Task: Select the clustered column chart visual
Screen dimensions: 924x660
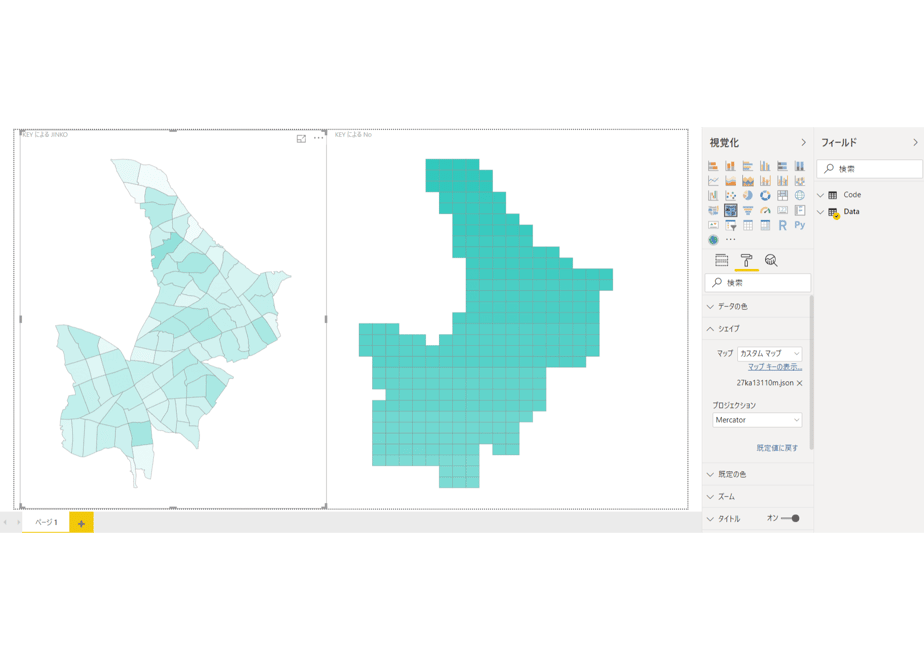Action: coord(765,166)
